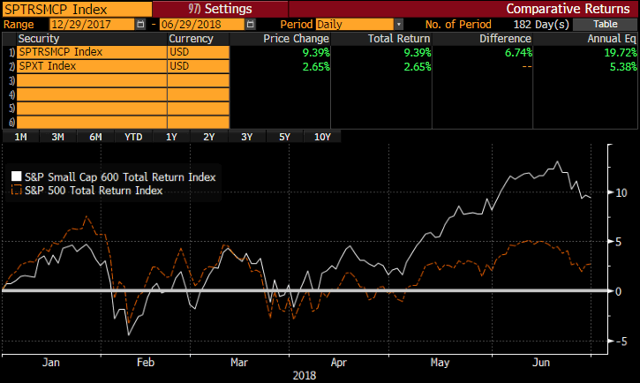Screen dimensions: 640x383
Task: Open the 97) Settings menu
Action: click(x=220, y=9)
